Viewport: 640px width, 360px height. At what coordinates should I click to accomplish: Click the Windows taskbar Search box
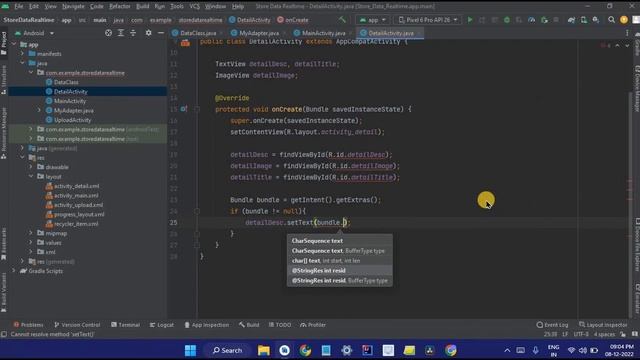click(227, 350)
